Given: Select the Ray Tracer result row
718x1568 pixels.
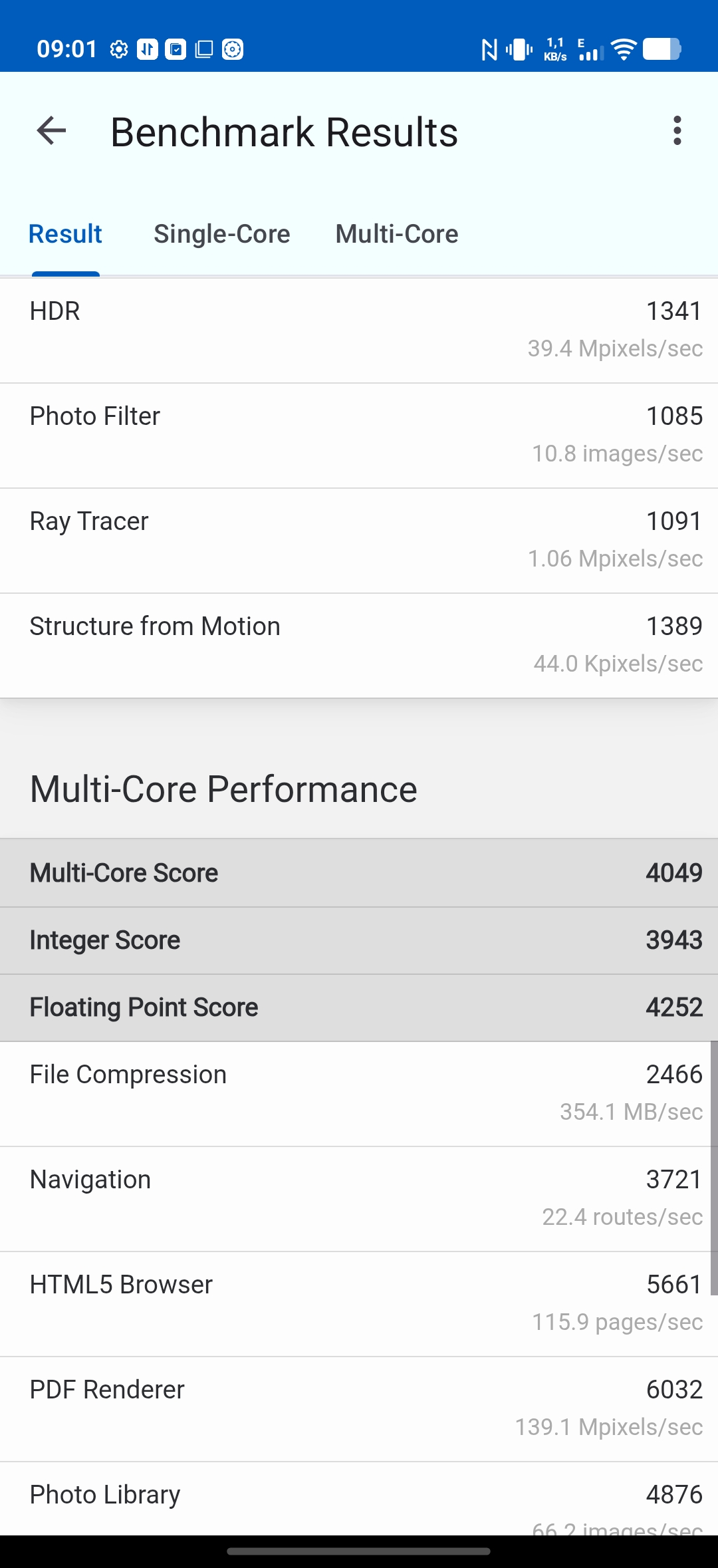Looking at the screenshot, I should [x=359, y=541].
